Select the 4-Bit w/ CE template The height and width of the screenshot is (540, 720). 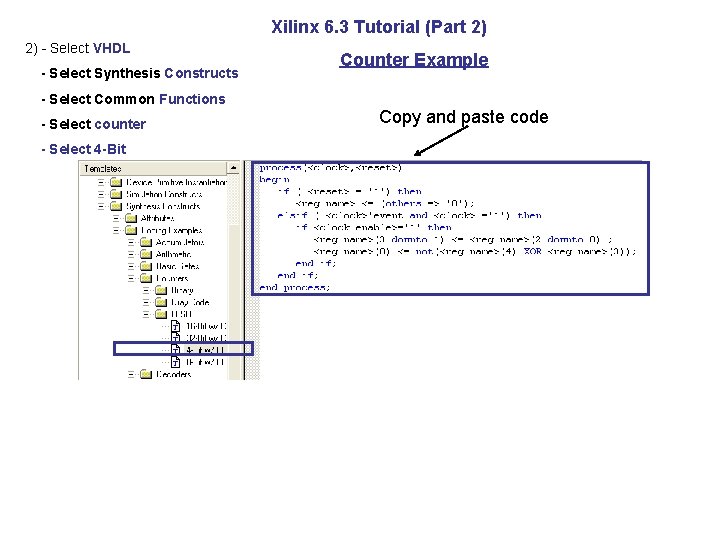pyautogui.click(x=205, y=350)
